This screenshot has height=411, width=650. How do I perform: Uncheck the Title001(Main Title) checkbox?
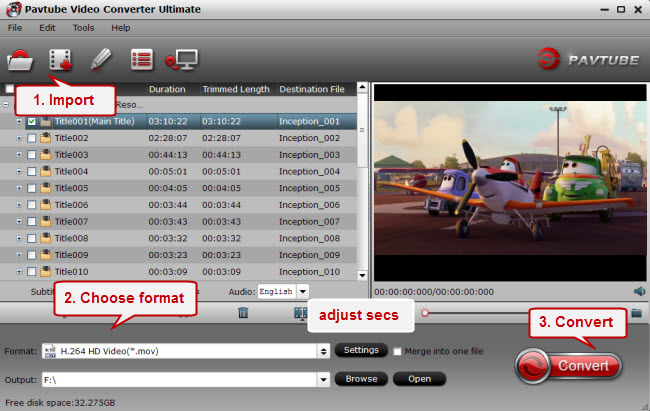coord(32,122)
